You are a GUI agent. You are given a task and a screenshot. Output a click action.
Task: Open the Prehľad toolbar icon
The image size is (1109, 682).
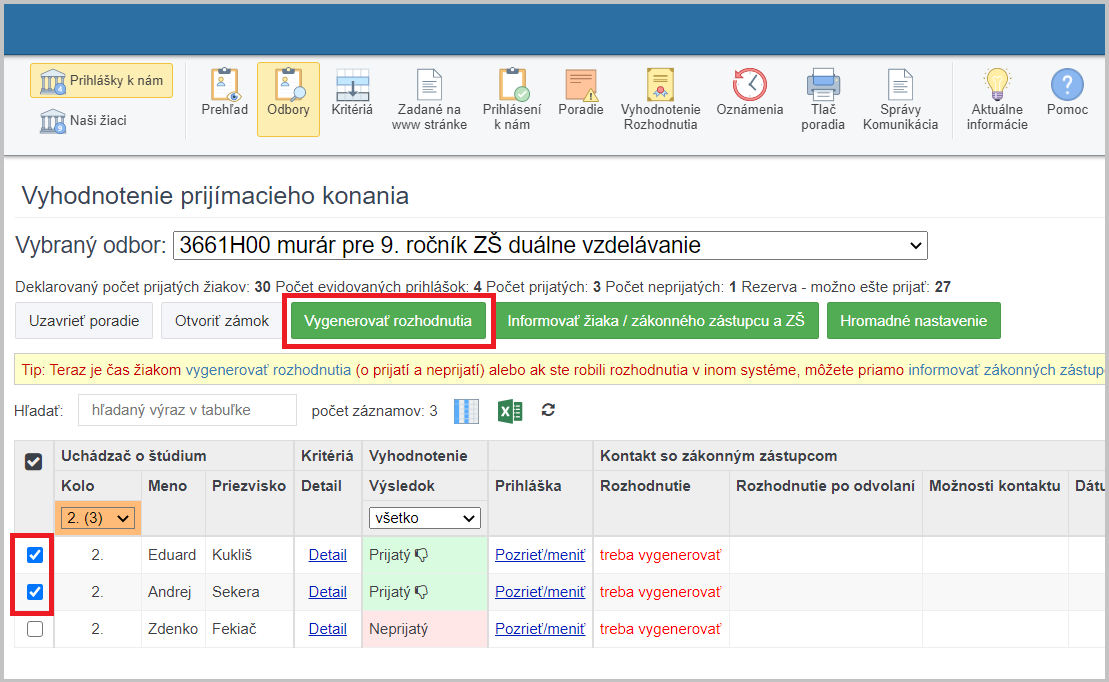click(224, 93)
